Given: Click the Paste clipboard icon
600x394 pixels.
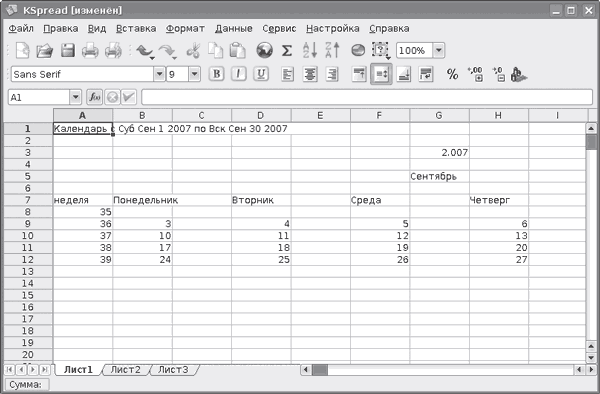Looking at the screenshot, I should pos(238,50).
